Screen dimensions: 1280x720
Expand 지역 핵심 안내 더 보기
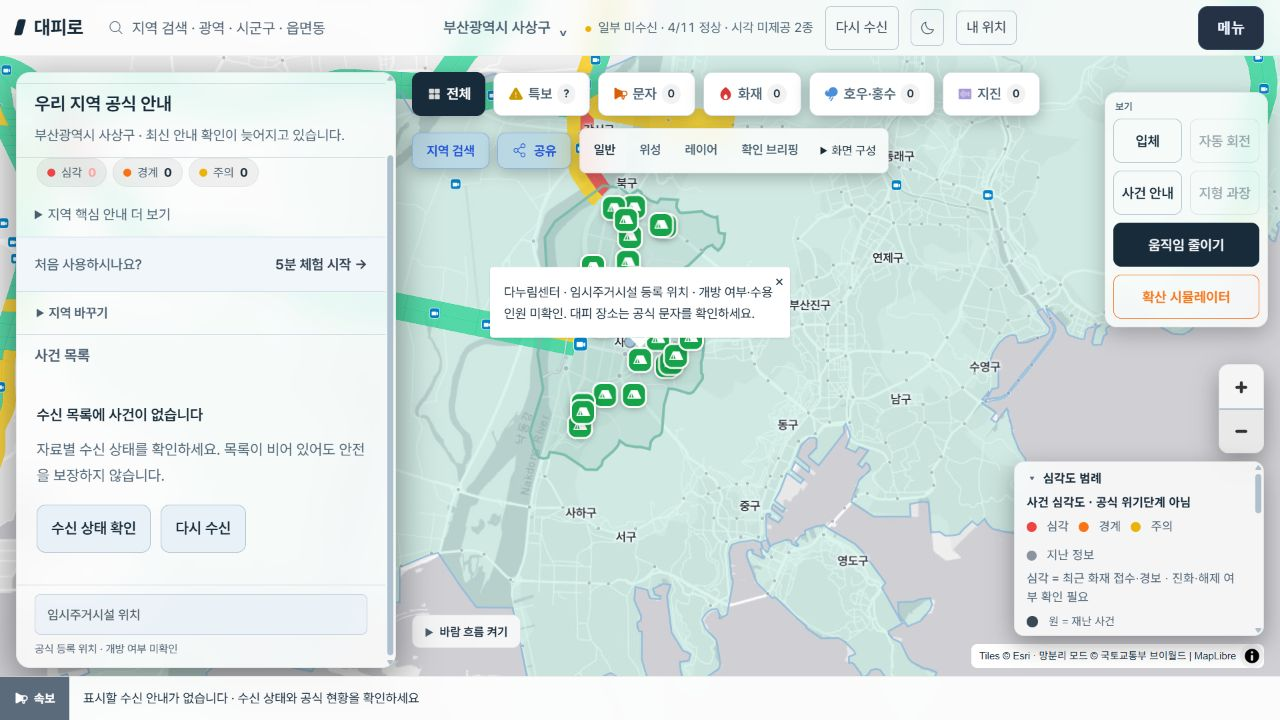(103, 214)
